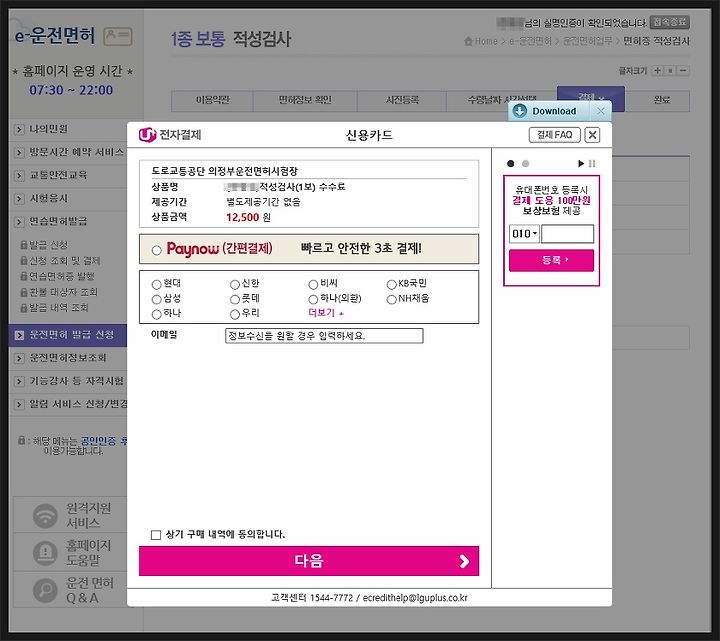Choose 우리 card option
Viewport: 720px width, 641px height.
[235, 315]
